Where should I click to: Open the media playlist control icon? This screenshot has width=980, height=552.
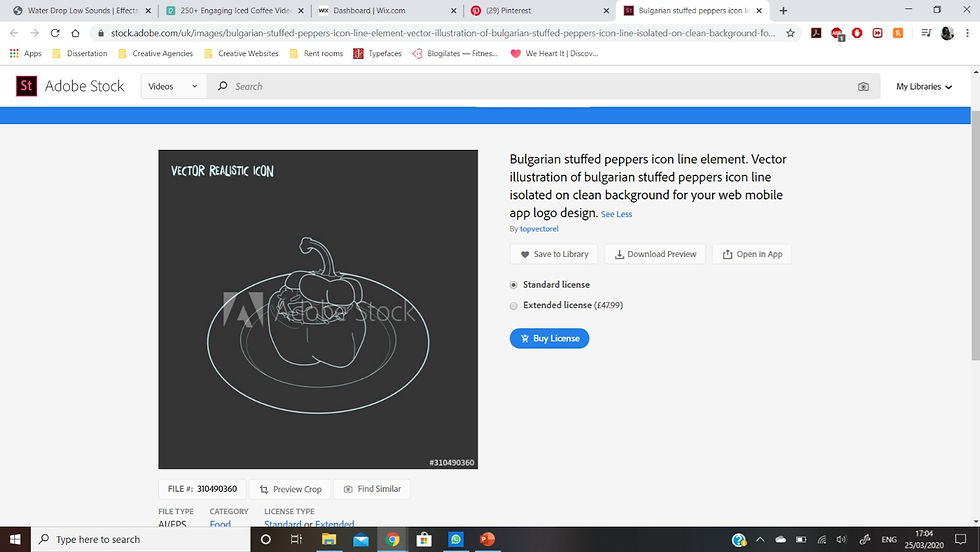(x=926, y=33)
